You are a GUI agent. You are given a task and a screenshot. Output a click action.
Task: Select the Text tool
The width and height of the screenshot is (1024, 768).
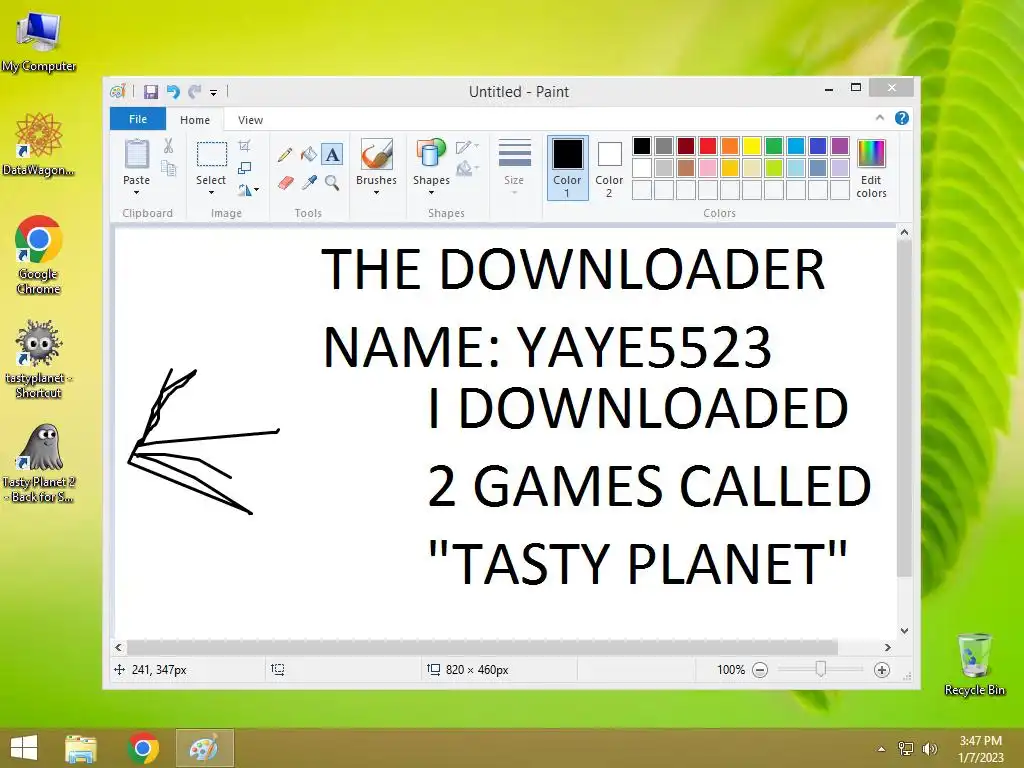pyautogui.click(x=332, y=155)
